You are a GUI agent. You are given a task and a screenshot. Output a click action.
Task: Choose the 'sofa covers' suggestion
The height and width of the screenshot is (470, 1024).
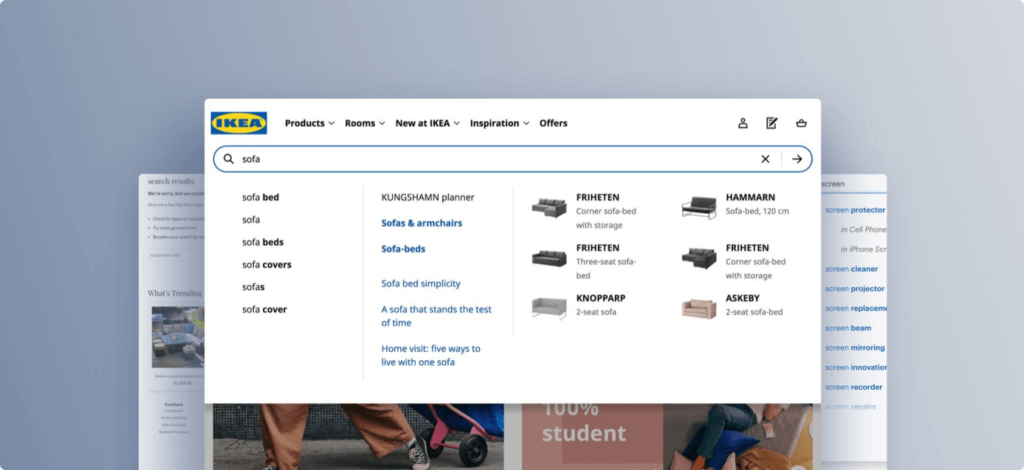coord(266,264)
